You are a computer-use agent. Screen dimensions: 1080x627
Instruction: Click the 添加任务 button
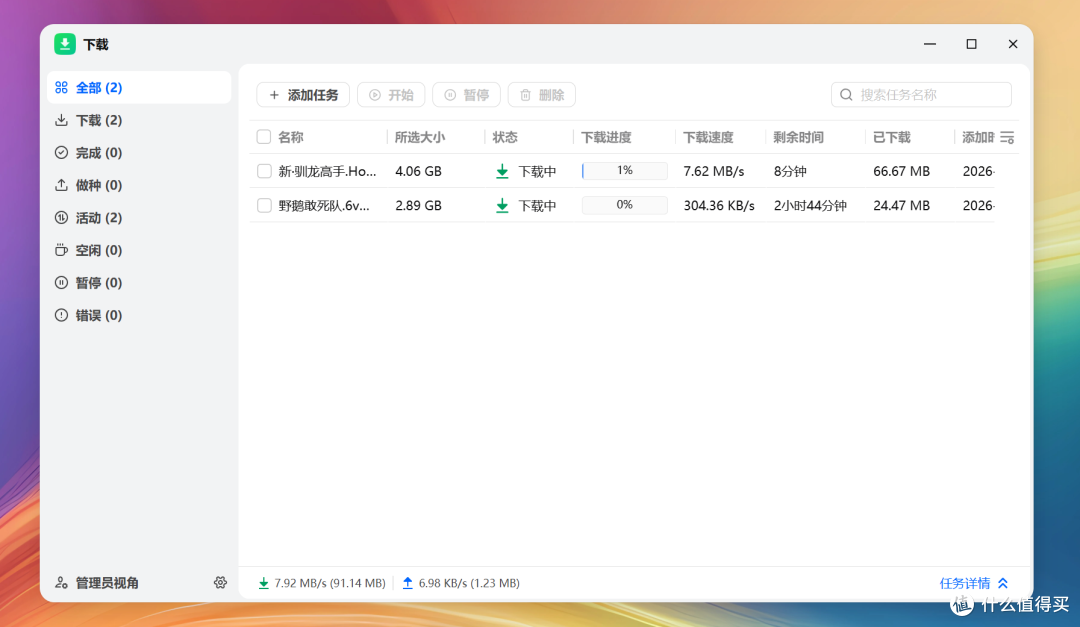(x=303, y=95)
